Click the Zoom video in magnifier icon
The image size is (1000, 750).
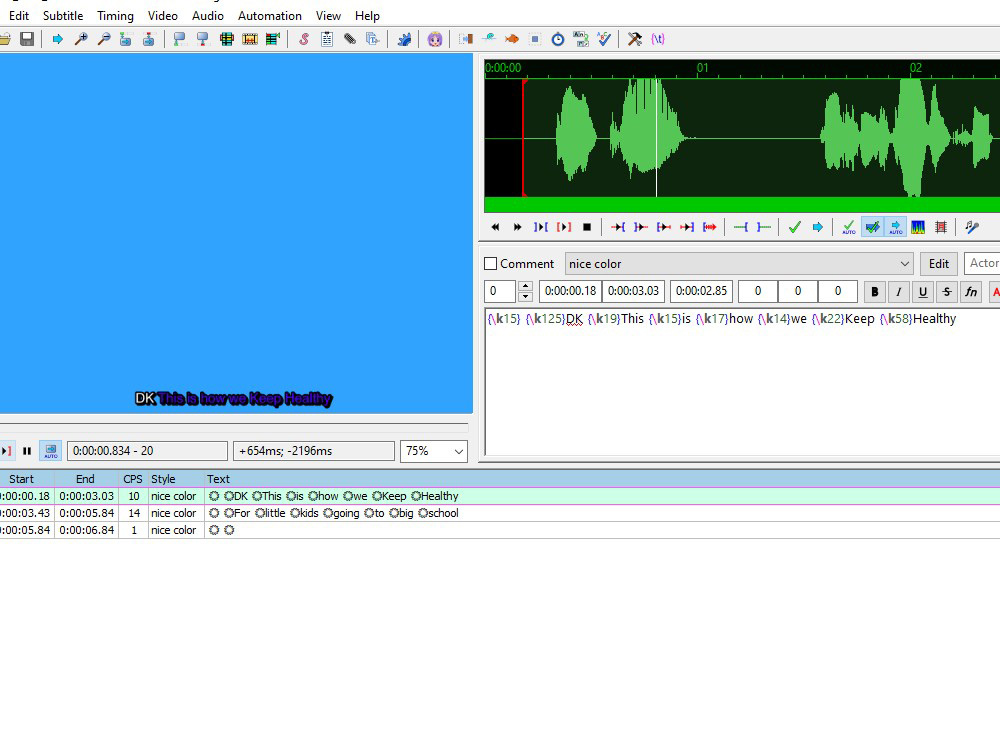80,39
